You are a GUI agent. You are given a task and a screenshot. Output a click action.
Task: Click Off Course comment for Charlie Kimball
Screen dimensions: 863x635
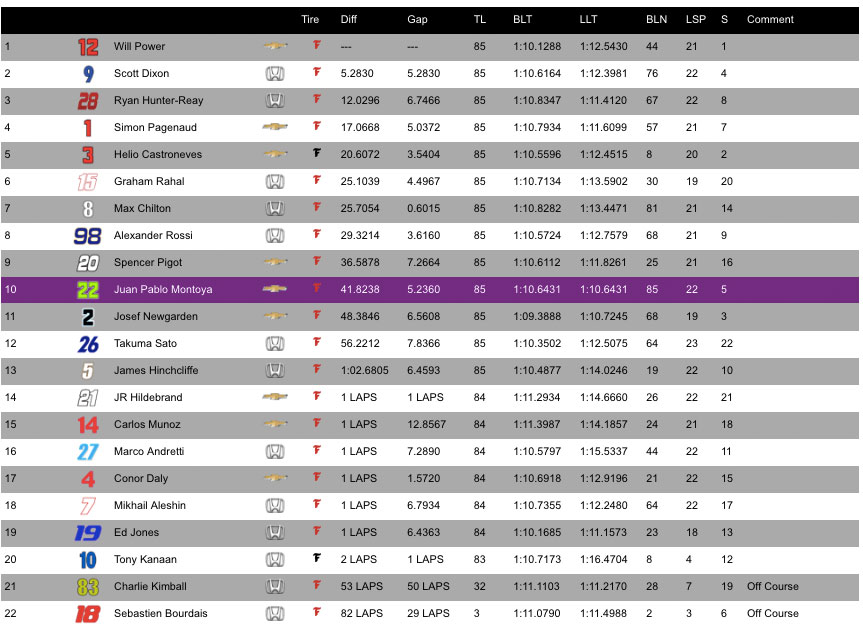(773, 587)
